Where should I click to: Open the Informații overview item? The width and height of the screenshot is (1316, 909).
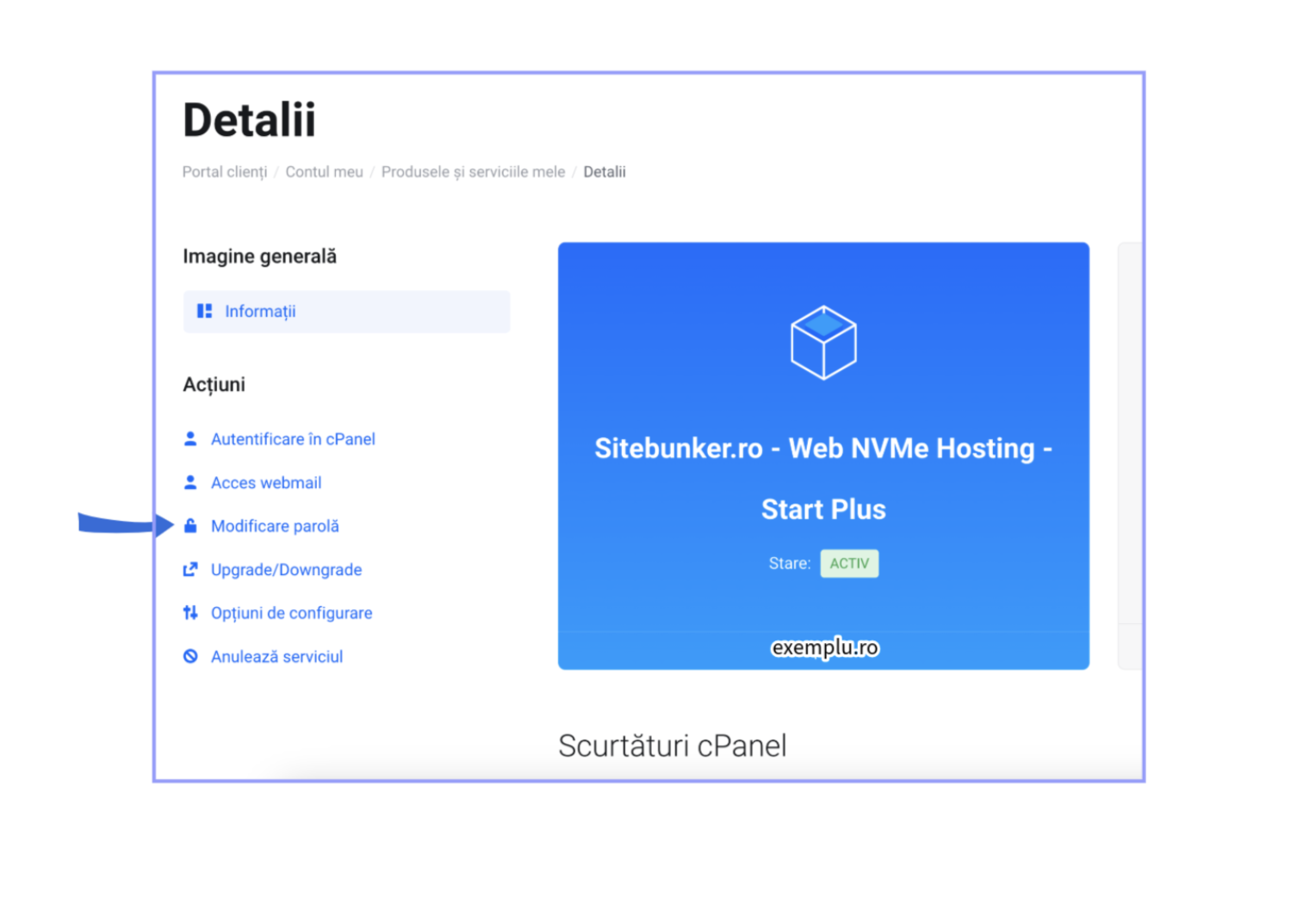346,312
